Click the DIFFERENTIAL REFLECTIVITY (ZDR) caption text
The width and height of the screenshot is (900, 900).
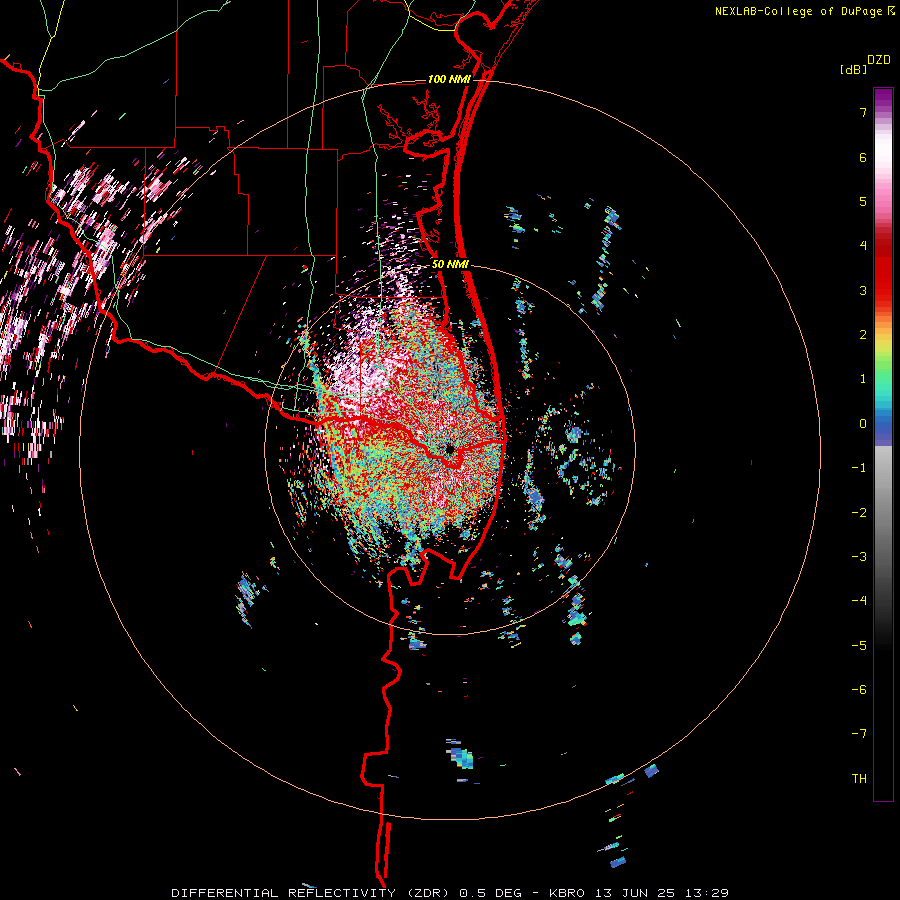pyautogui.click(x=312, y=893)
